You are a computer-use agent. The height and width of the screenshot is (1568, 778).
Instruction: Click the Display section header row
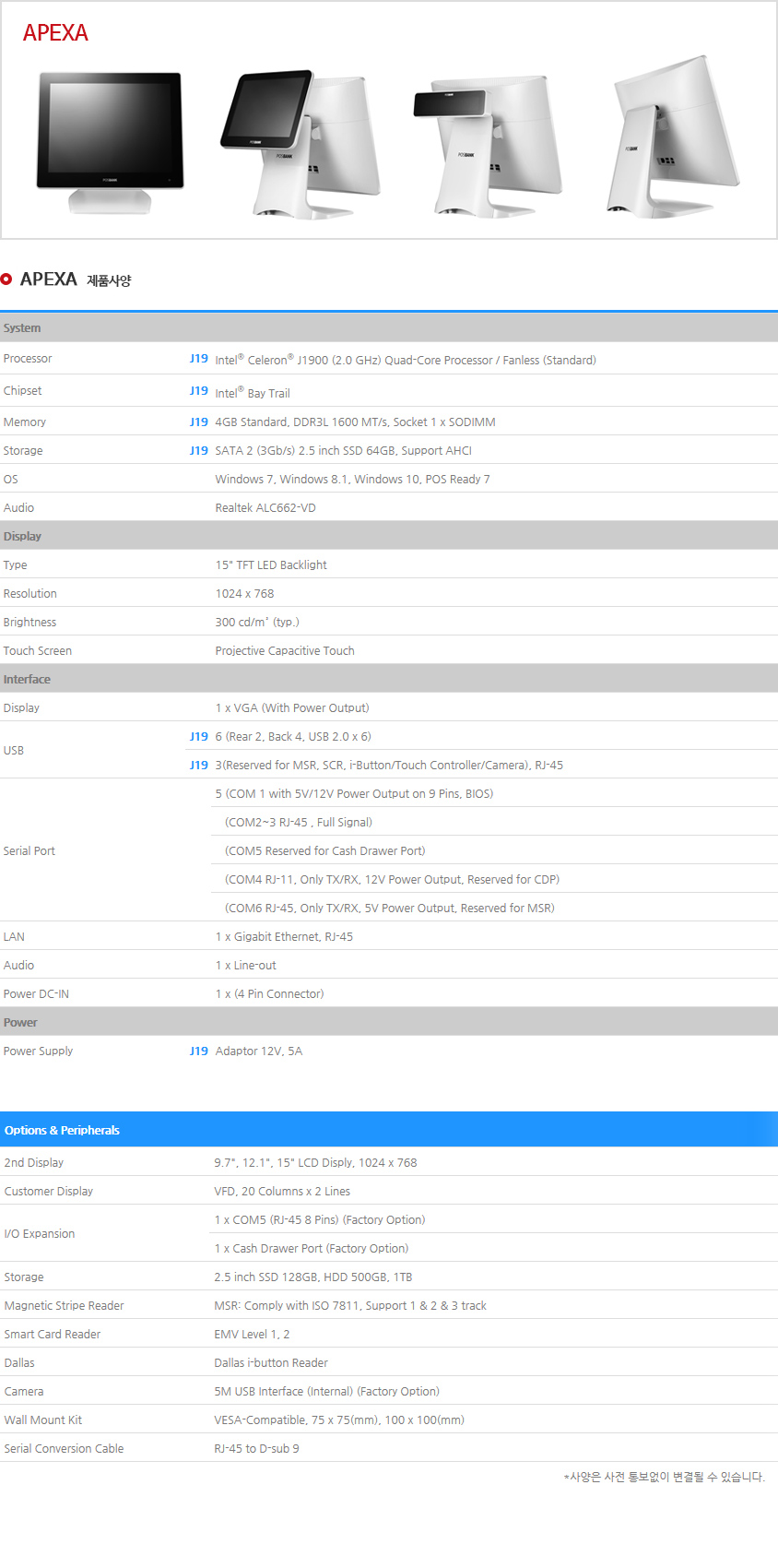tap(389, 536)
